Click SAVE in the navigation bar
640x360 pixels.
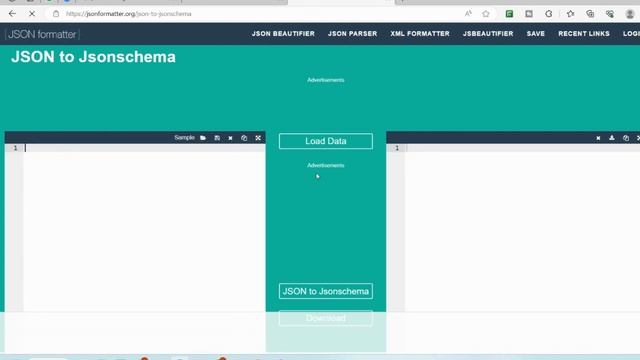point(536,34)
